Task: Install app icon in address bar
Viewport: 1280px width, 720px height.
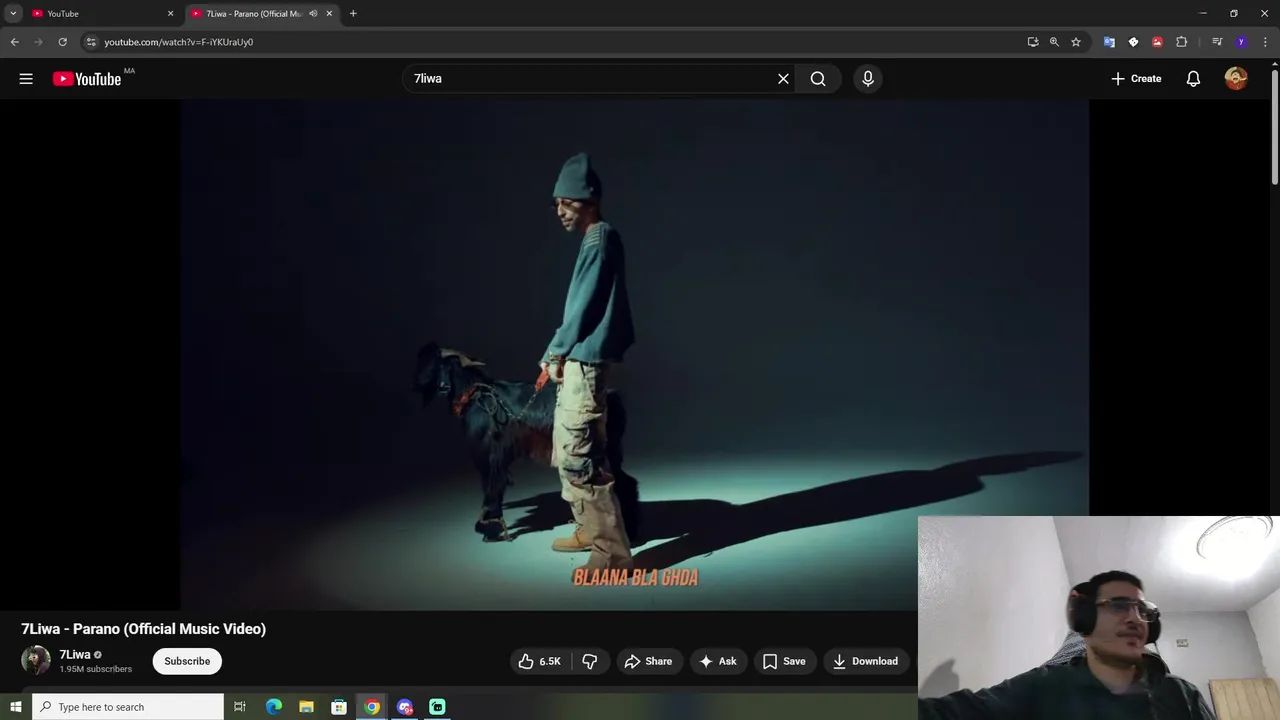Action: pos(1033,42)
